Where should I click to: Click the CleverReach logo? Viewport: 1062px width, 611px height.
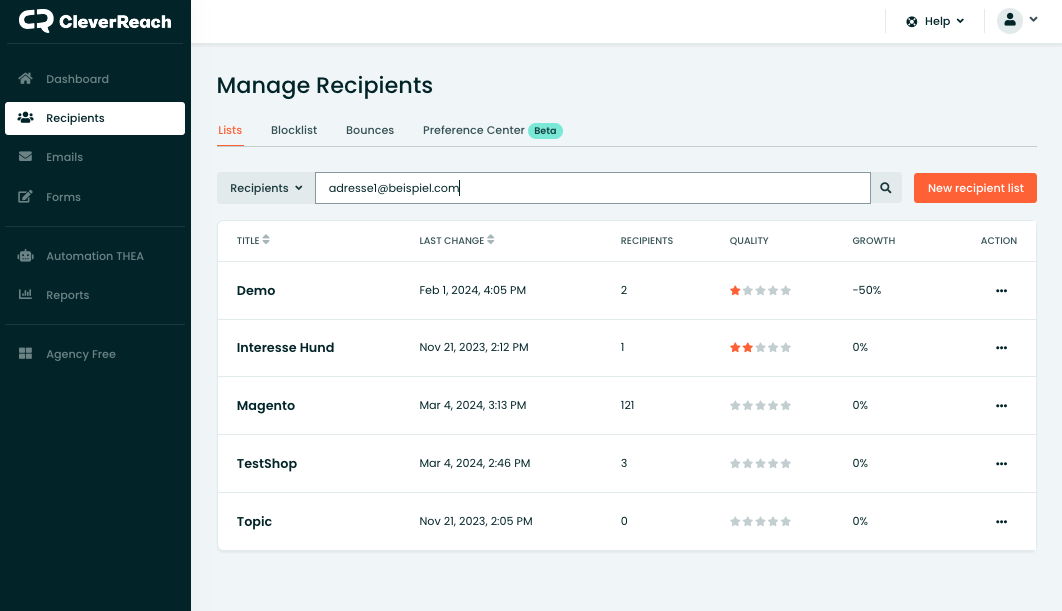click(95, 21)
